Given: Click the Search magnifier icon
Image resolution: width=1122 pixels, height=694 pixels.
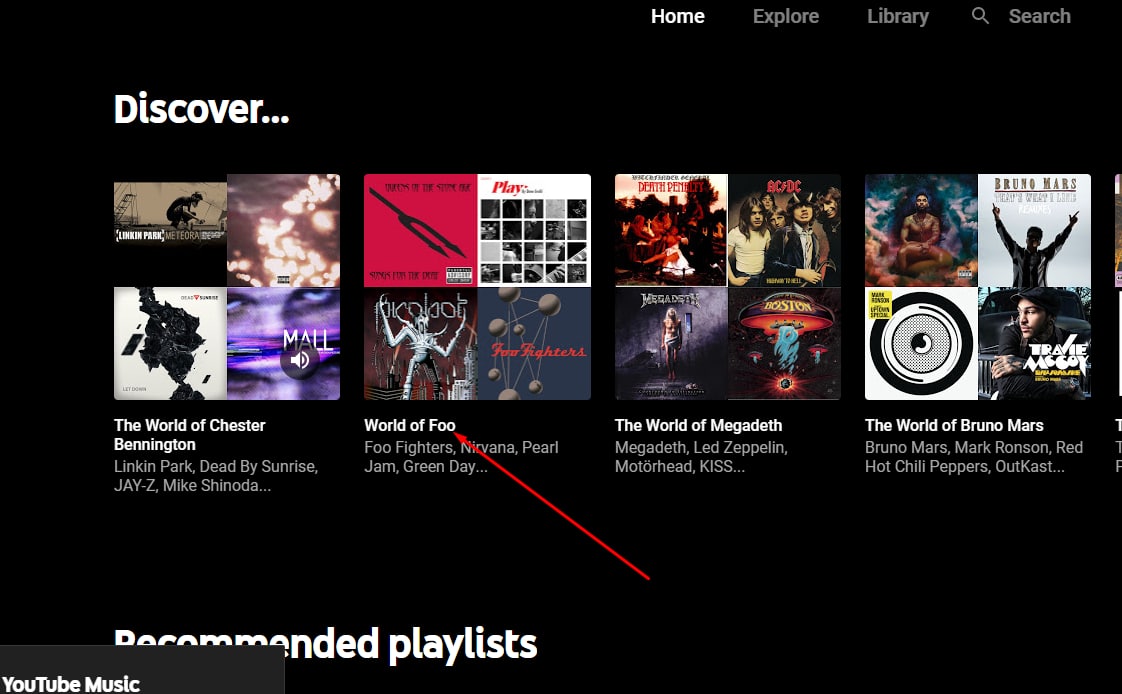Looking at the screenshot, I should click(980, 16).
